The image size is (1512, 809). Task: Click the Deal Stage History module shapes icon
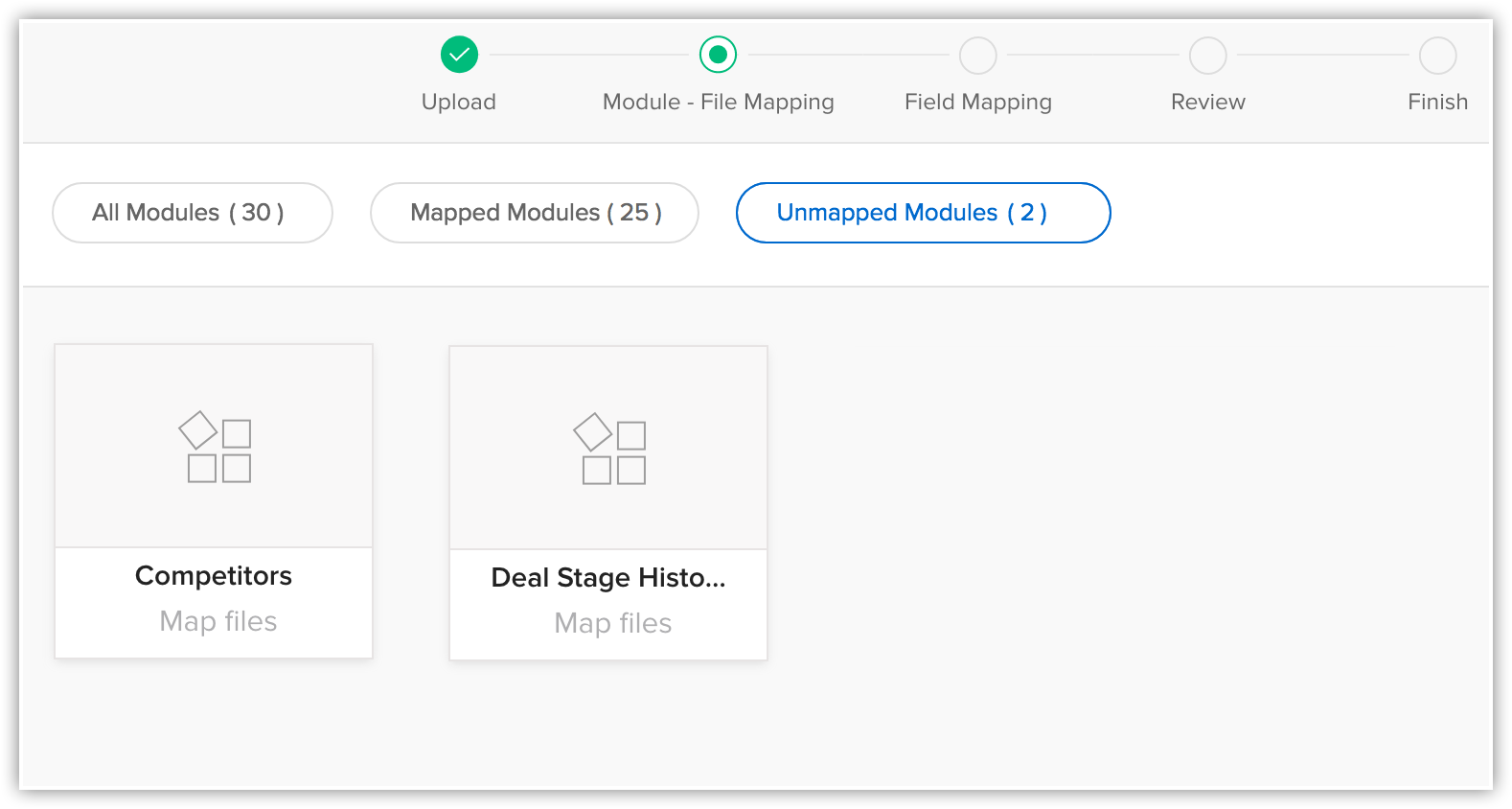609,449
